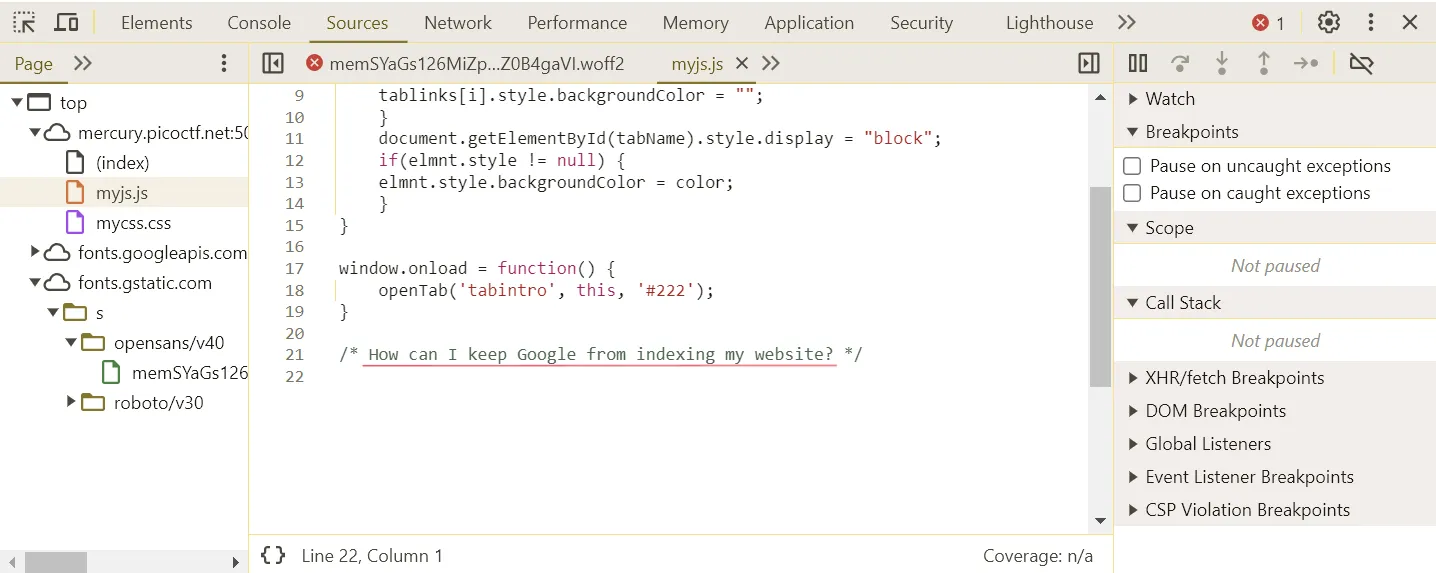Expand CSP Violation Breakpoints section

[1133, 510]
